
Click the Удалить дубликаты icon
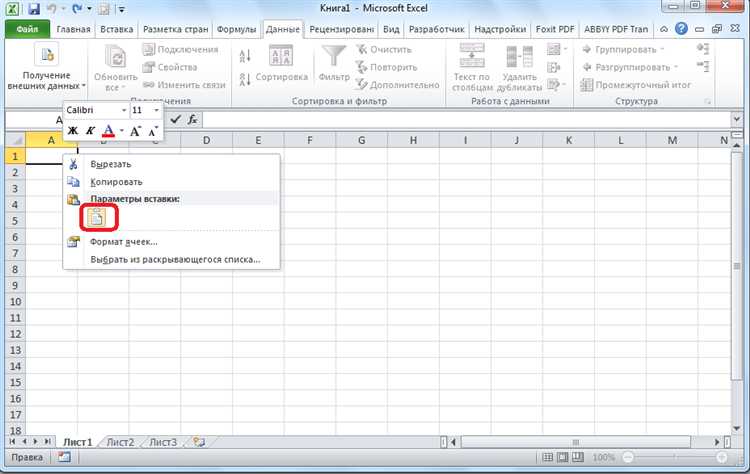pos(519,57)
